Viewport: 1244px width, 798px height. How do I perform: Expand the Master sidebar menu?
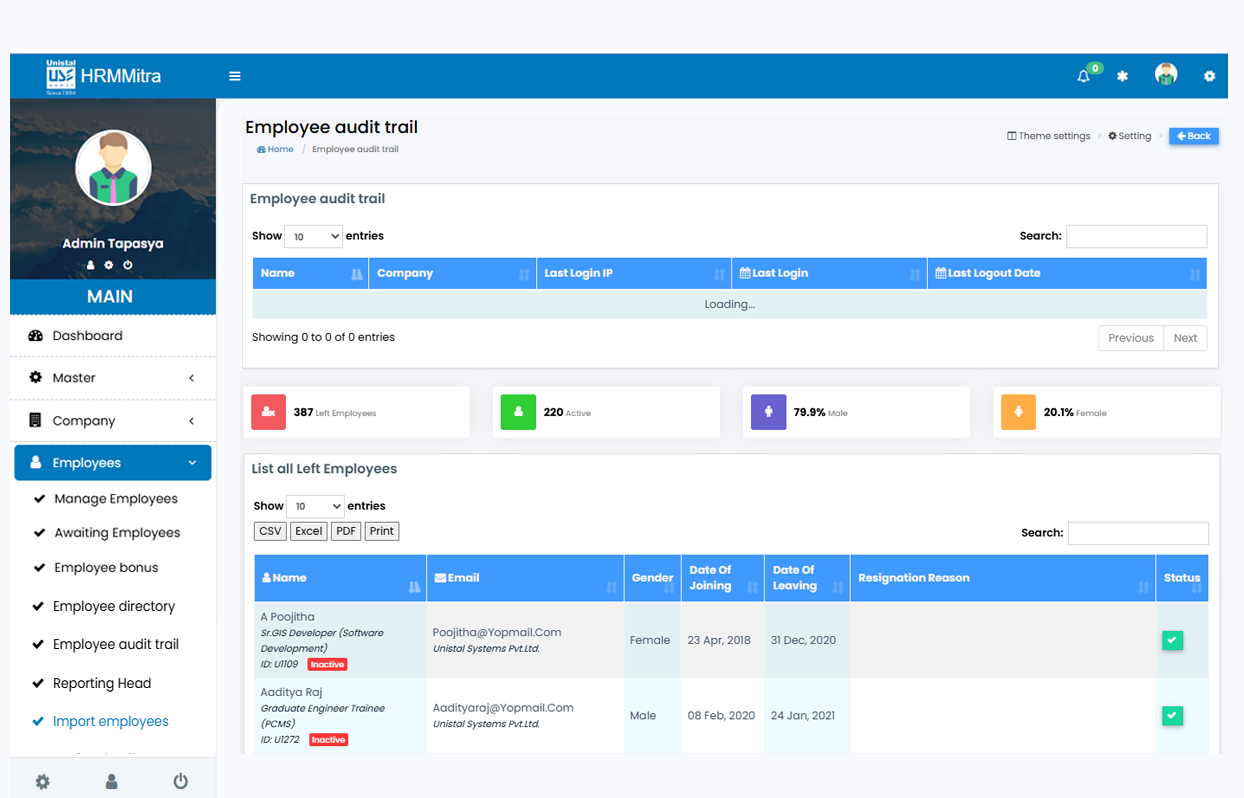(113, 378)
